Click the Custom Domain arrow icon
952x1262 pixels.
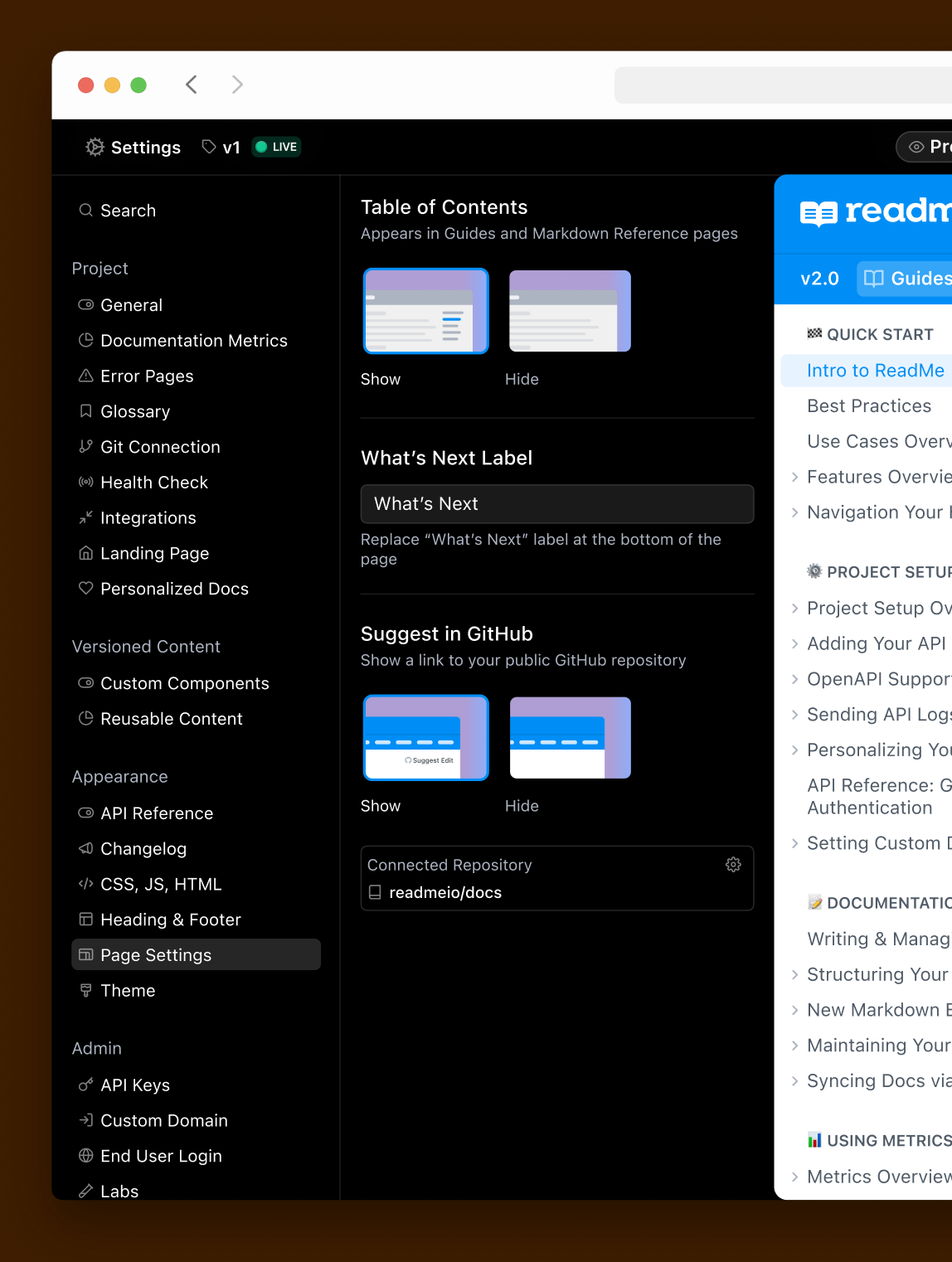pos(85,1120)
